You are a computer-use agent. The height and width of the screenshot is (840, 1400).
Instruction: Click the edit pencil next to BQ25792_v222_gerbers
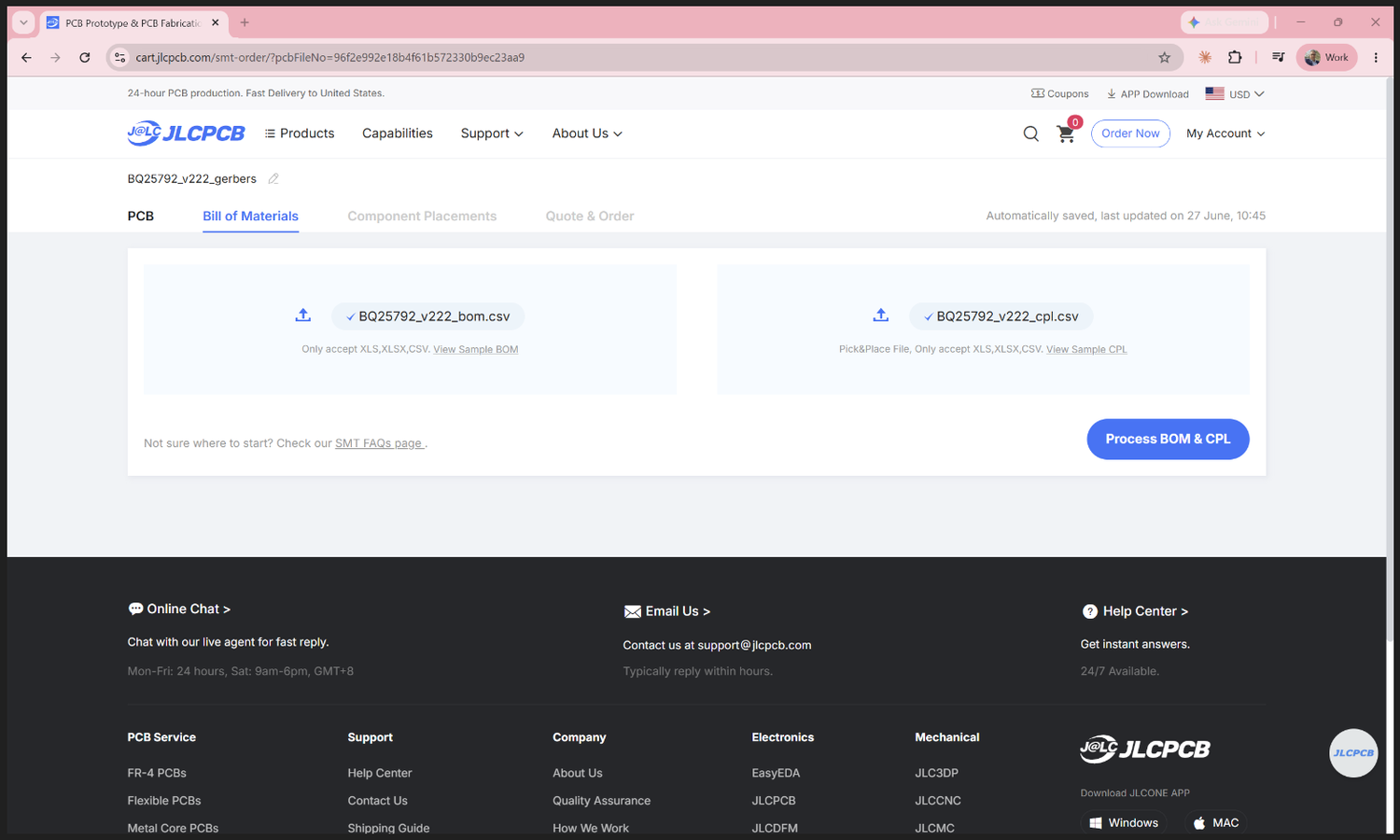pos(273,178)
